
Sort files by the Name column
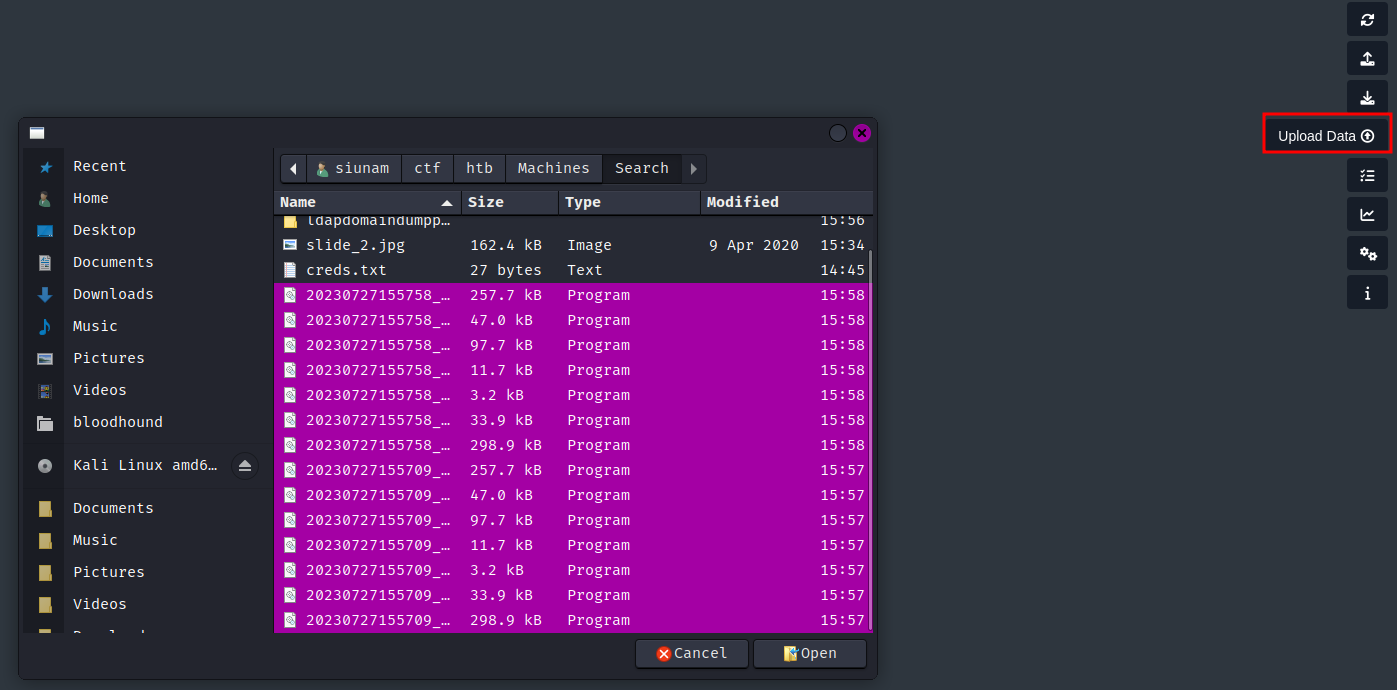pos(367,202)
